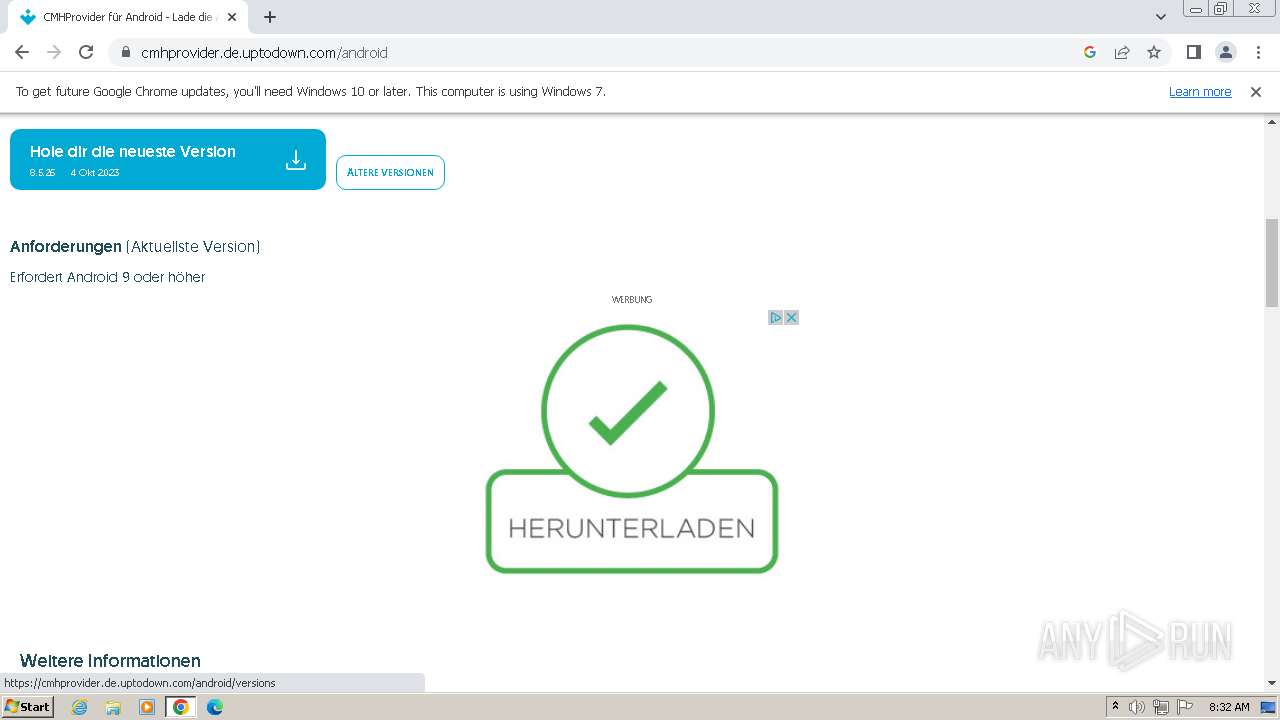Image resolution: width=1280 pixels, height=720 pixels.
Task: Open the Ältere Versionen button
Action: click(390, 172)
